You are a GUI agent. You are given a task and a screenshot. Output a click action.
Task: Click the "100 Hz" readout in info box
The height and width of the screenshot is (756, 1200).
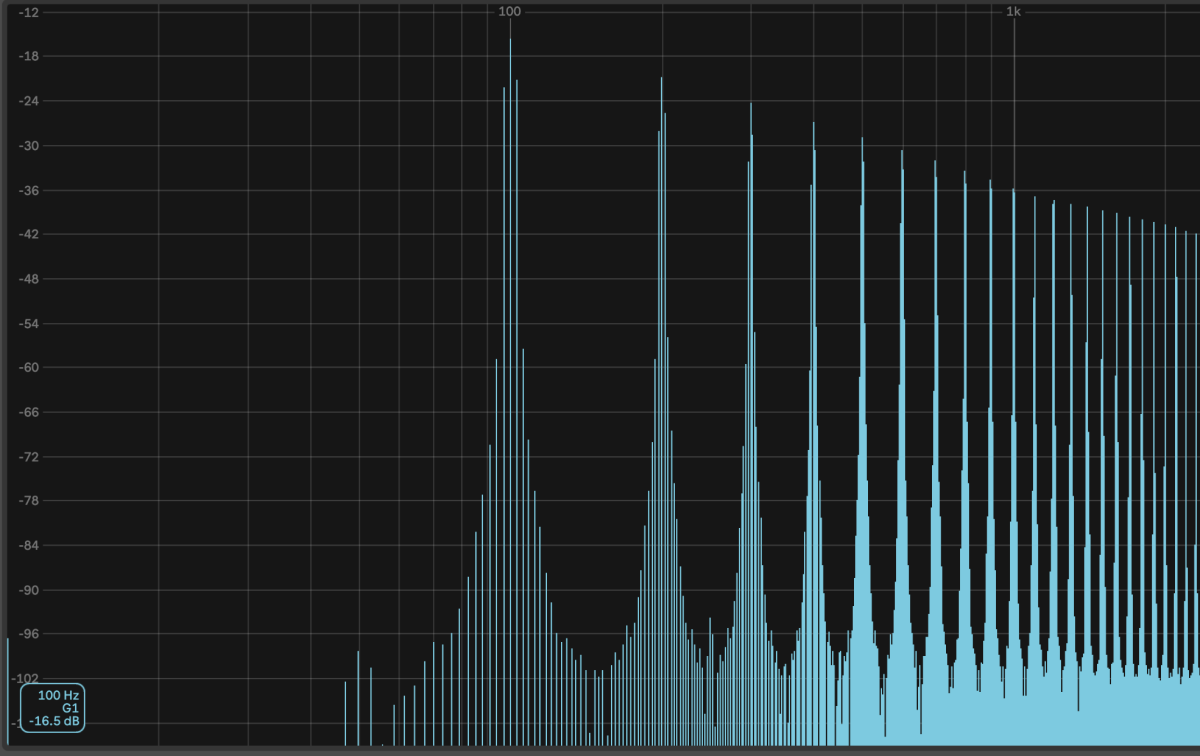[x=58, y=694]
